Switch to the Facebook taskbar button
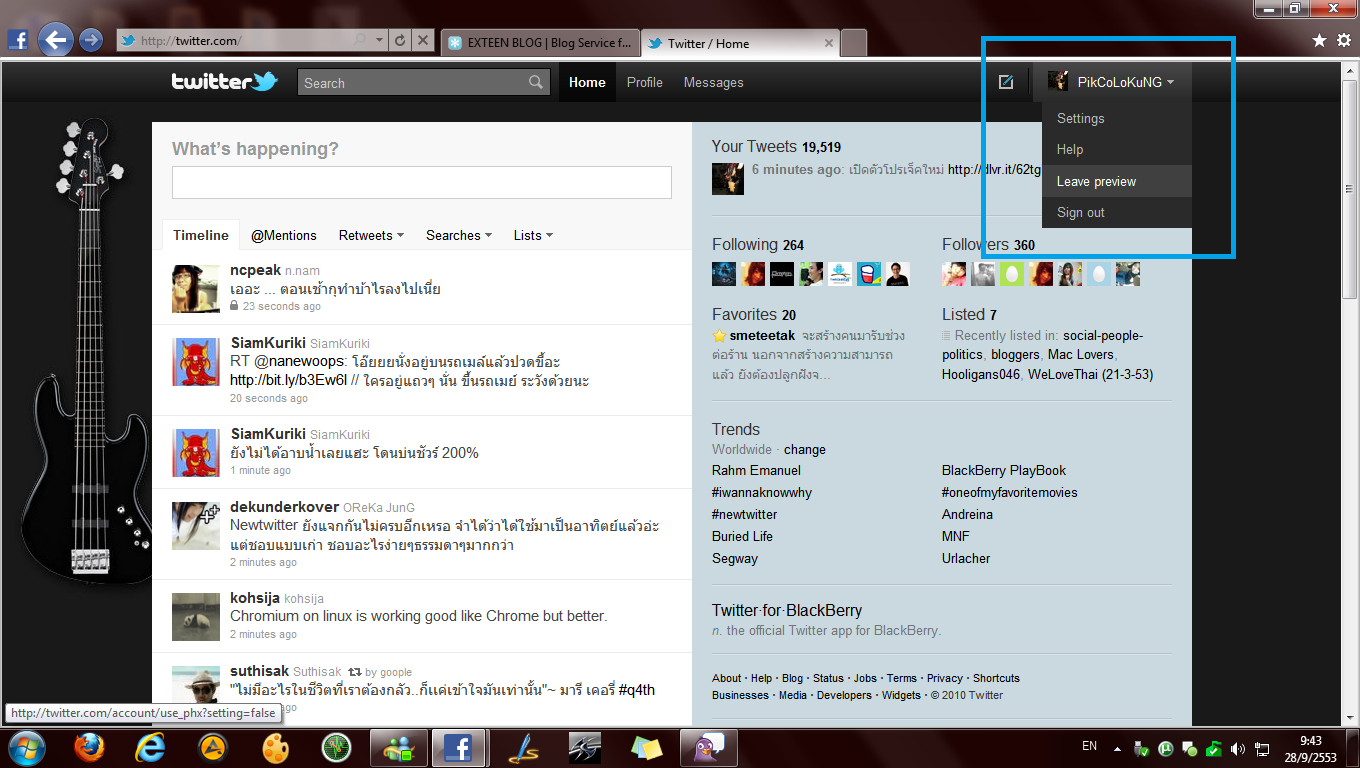This screenshot has width=1360, height=768. (459, 747)
